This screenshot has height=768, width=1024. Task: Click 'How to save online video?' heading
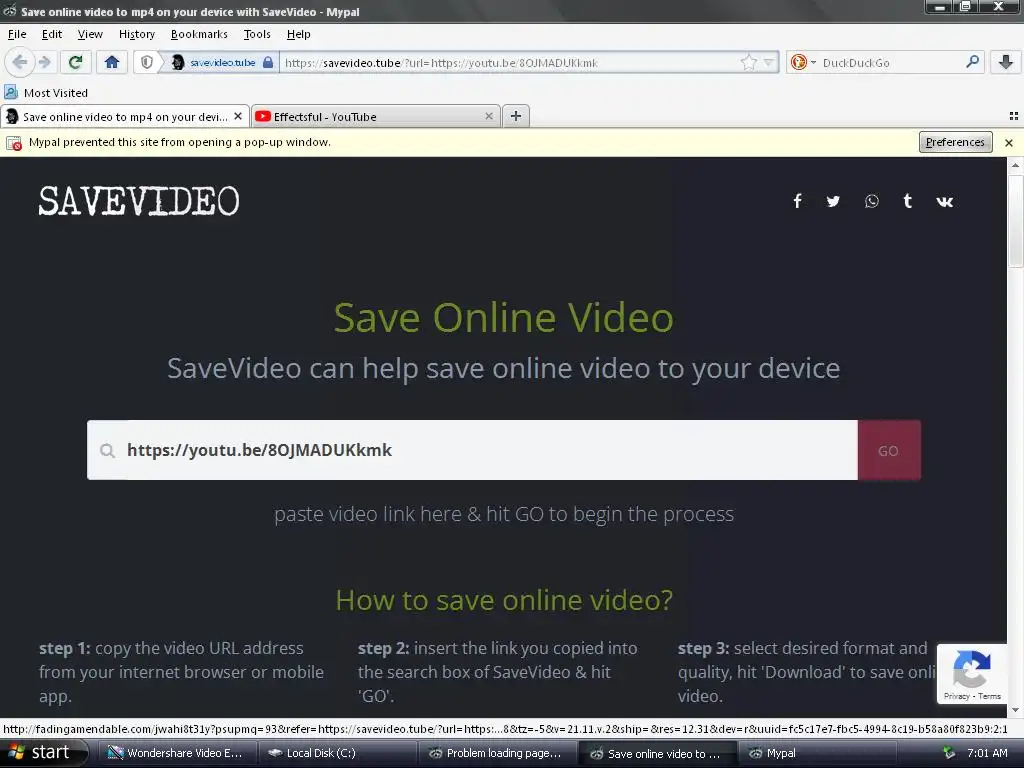(x=504, y=600)
